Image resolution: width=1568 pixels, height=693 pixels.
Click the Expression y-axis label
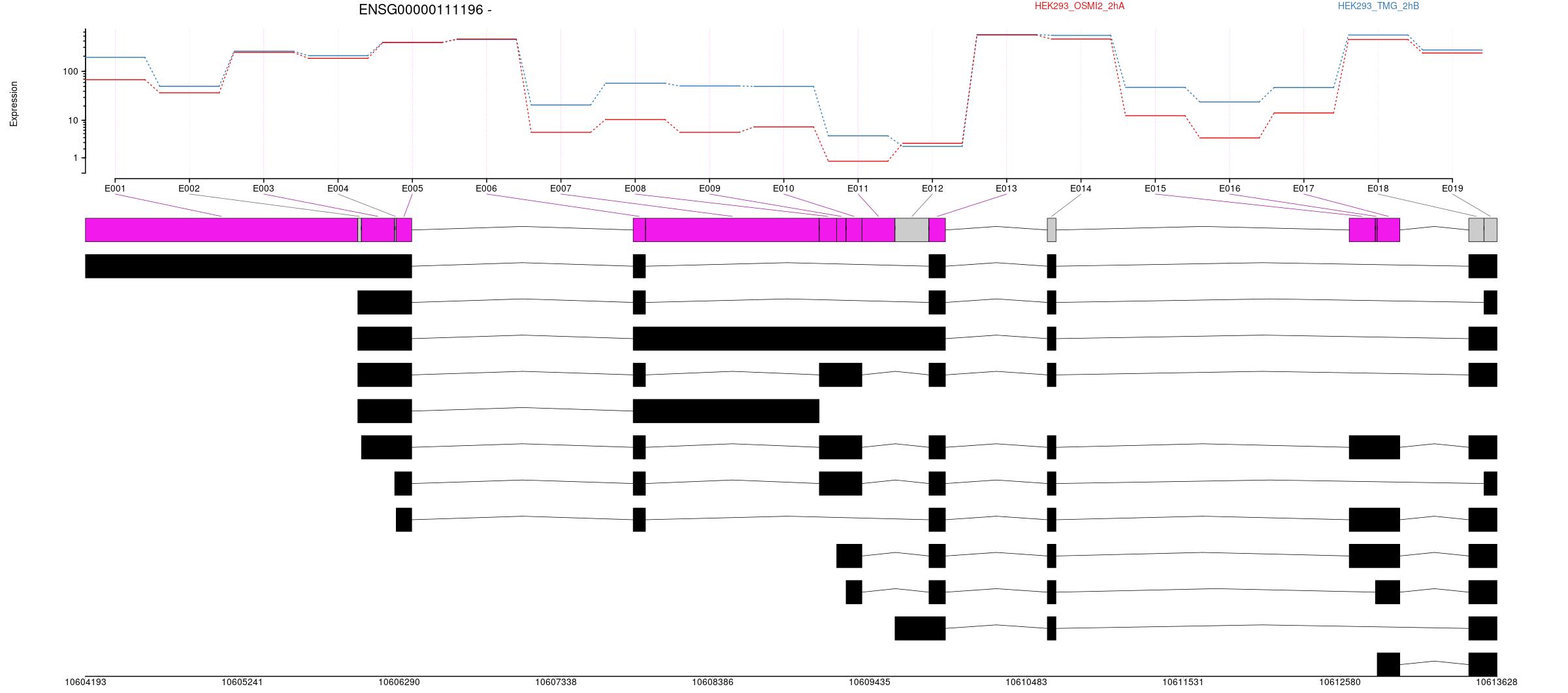[14, 104]
